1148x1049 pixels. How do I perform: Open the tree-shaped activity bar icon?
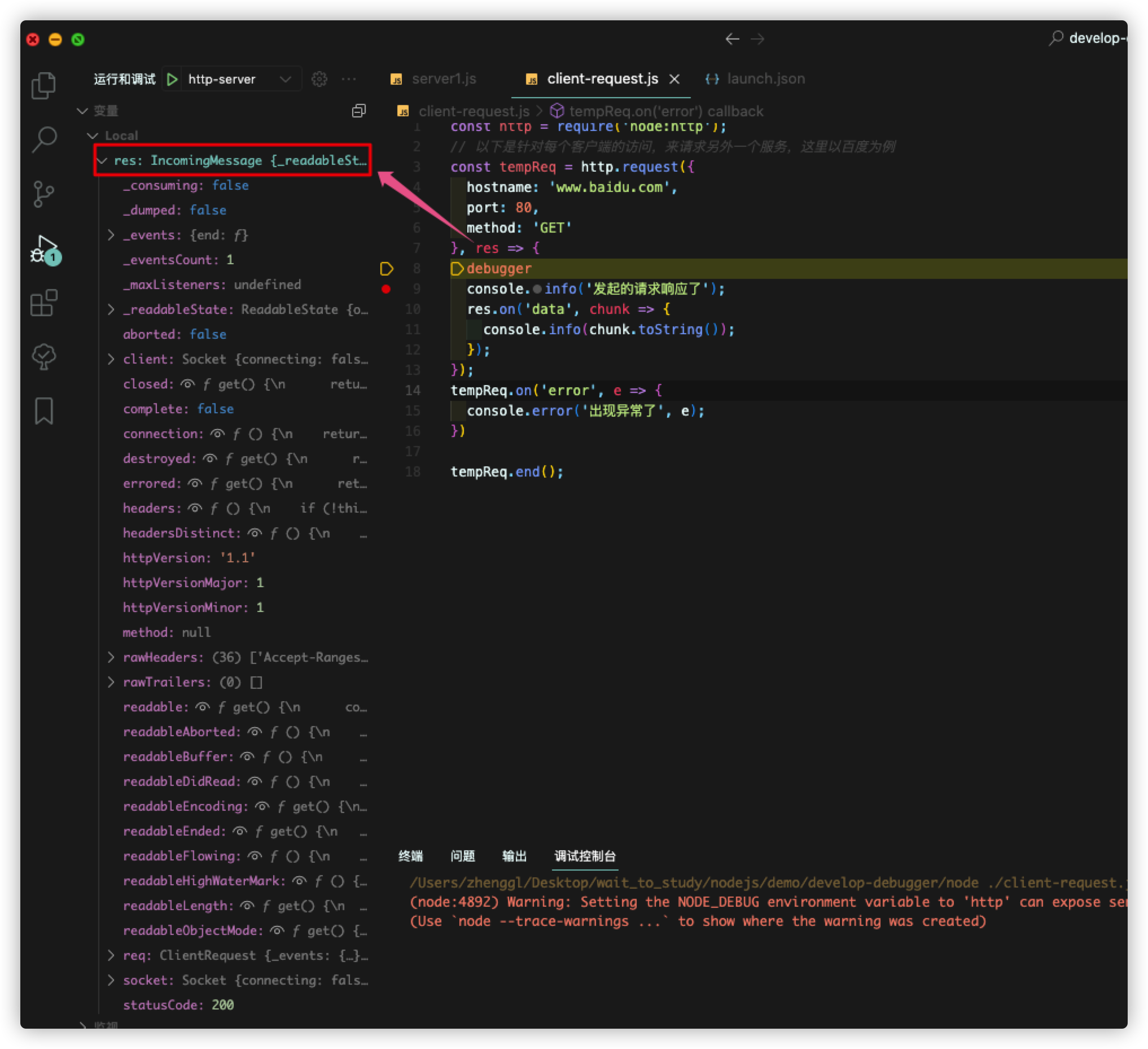pyautogui.click(x=44, y=357)
